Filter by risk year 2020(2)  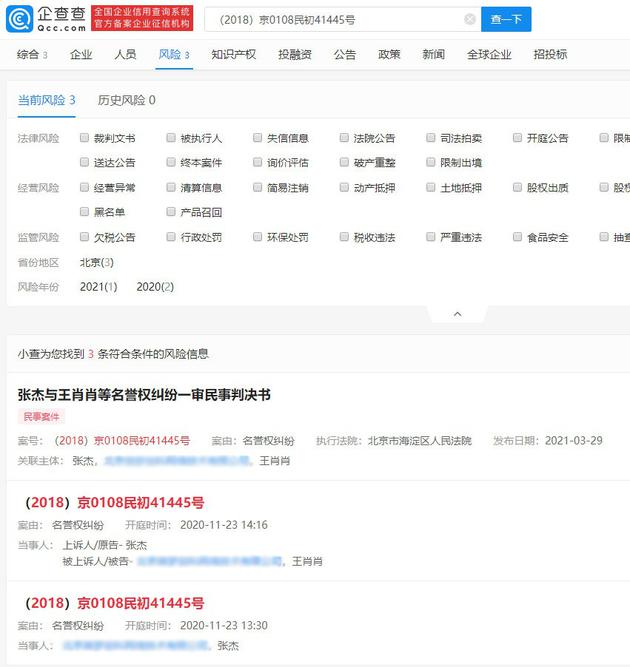[x=155, y=287]
